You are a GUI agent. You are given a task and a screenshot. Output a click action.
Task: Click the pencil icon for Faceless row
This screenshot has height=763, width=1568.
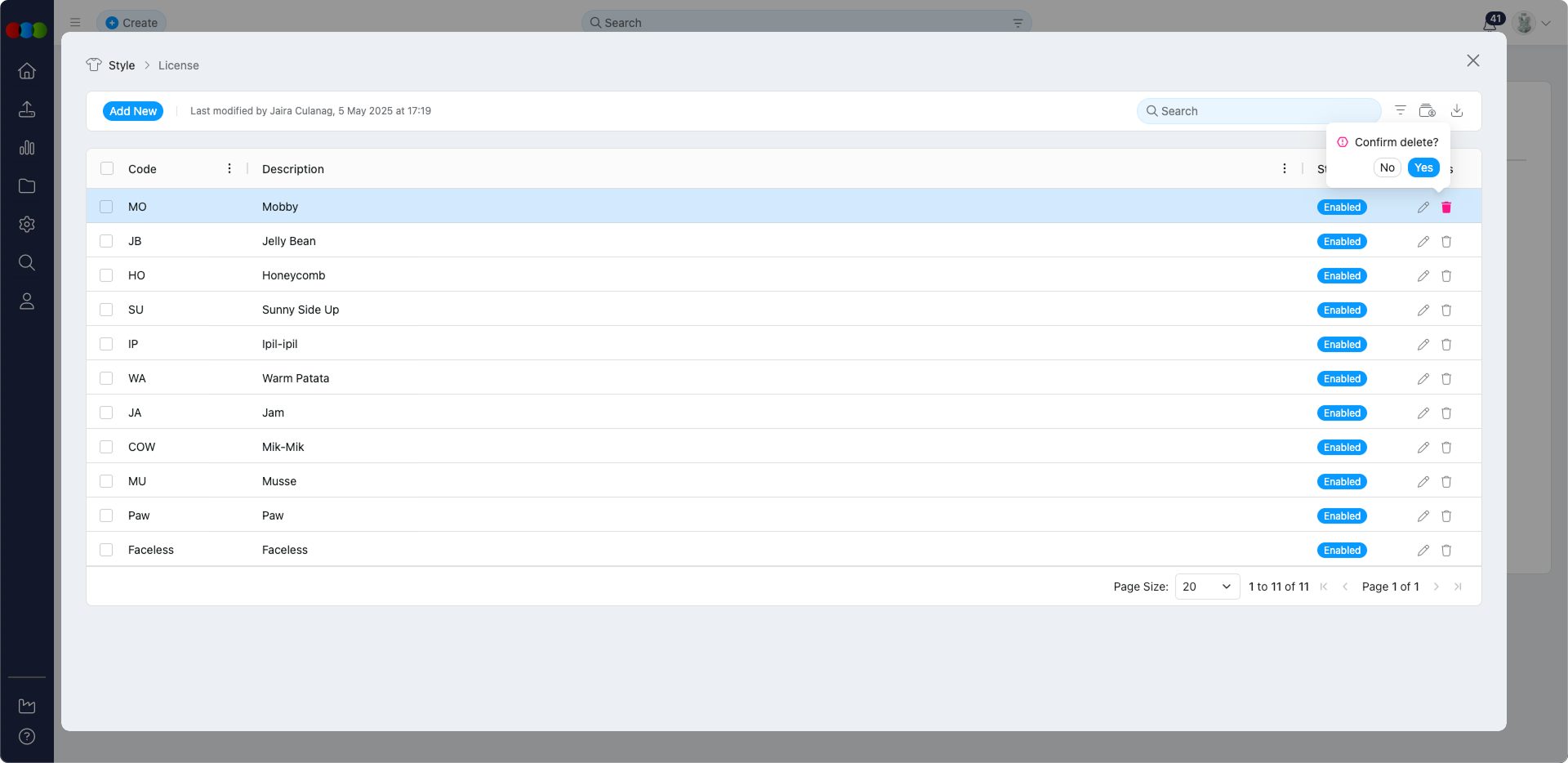pyautogui.click(x=1423, y=551)
